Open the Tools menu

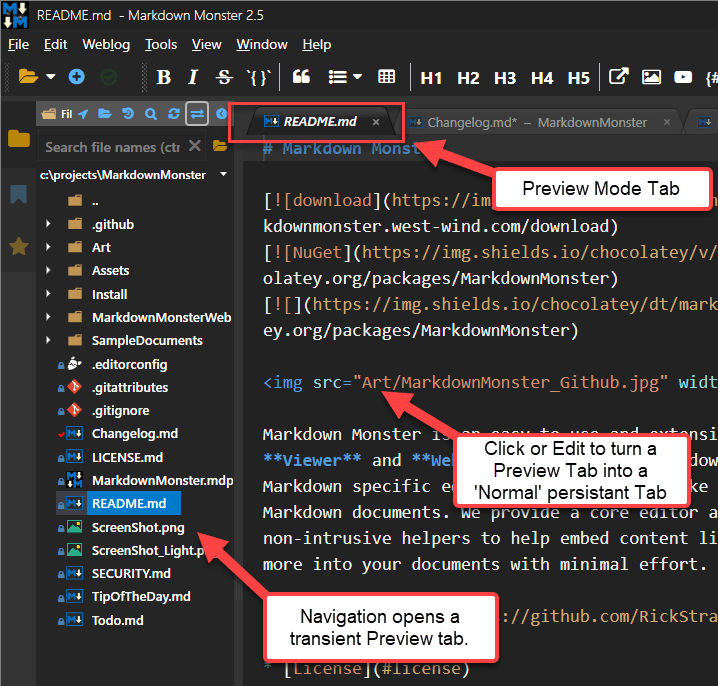tap(161, 44)
